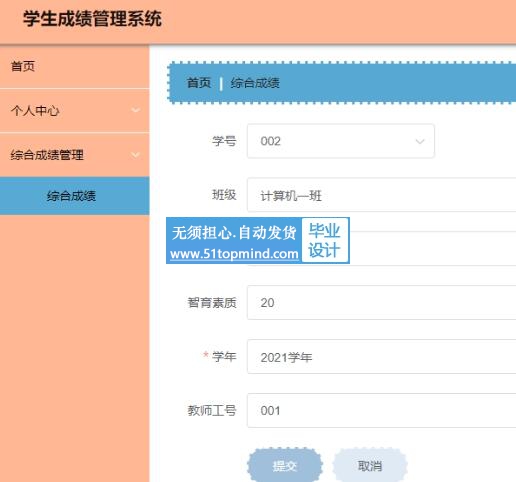This screenshot has width=516, height=482.
Task: Click the partially hidden input under the banner
Action: [x=433, y=249]
